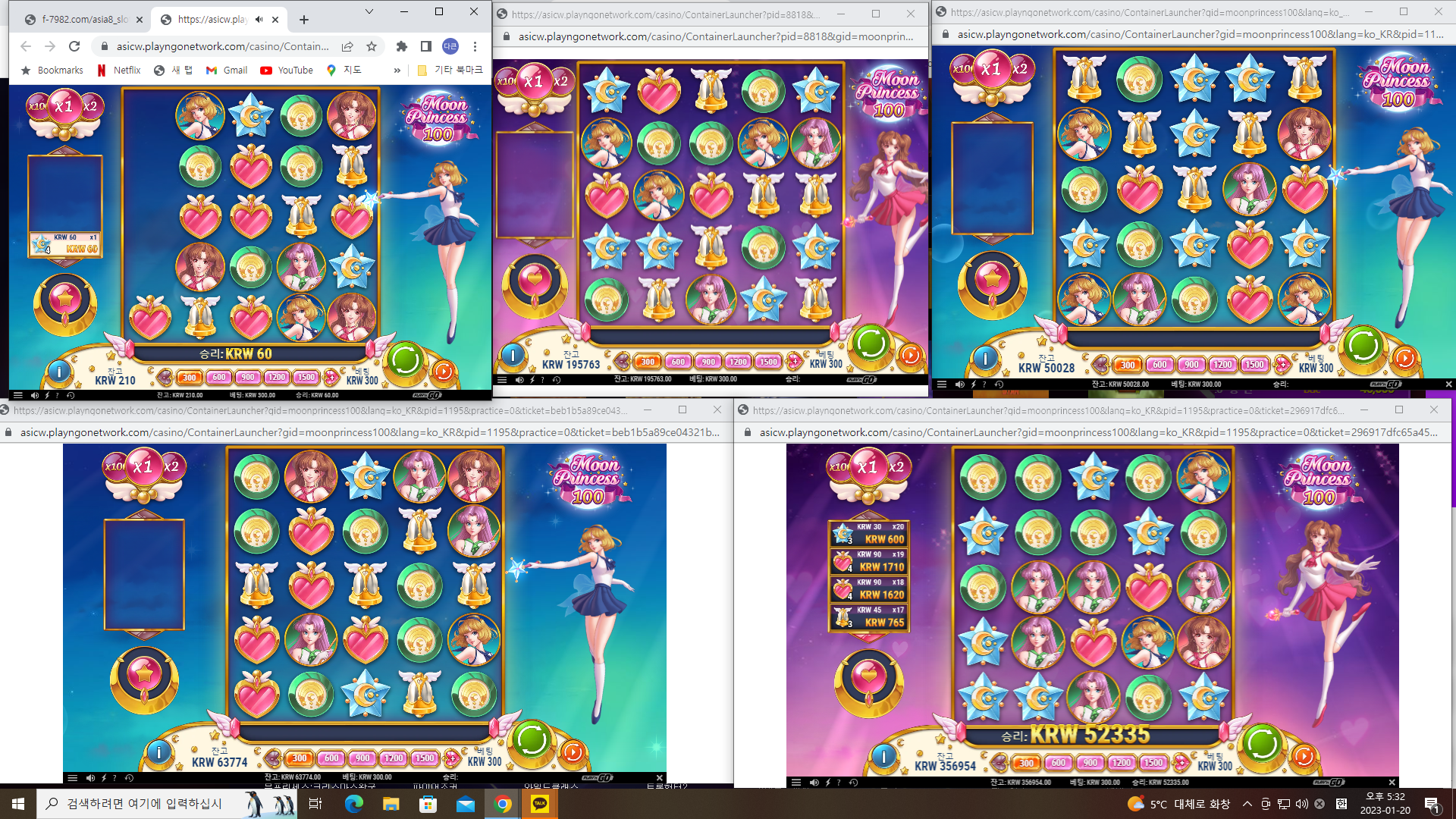The height and width of the screenshot is (819, 1456).
Task: Select the 1200 bet in the KRW 63774 game
Action: (x=394, y=758)
